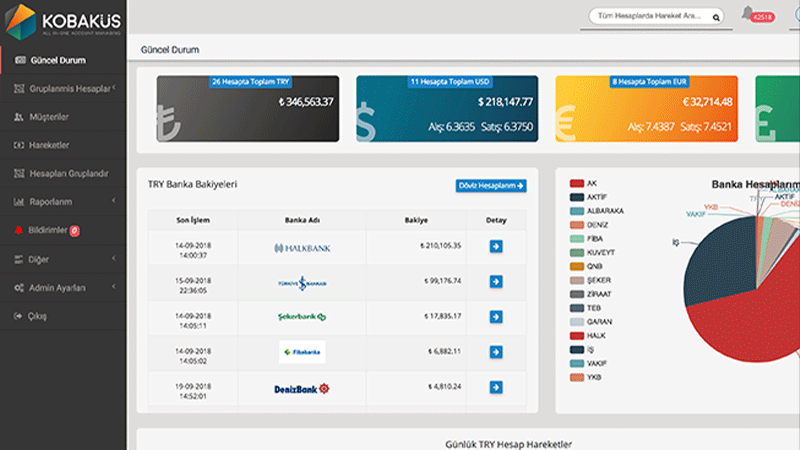Click the DenizBank logo
The image size is (800, 450).
302,389
